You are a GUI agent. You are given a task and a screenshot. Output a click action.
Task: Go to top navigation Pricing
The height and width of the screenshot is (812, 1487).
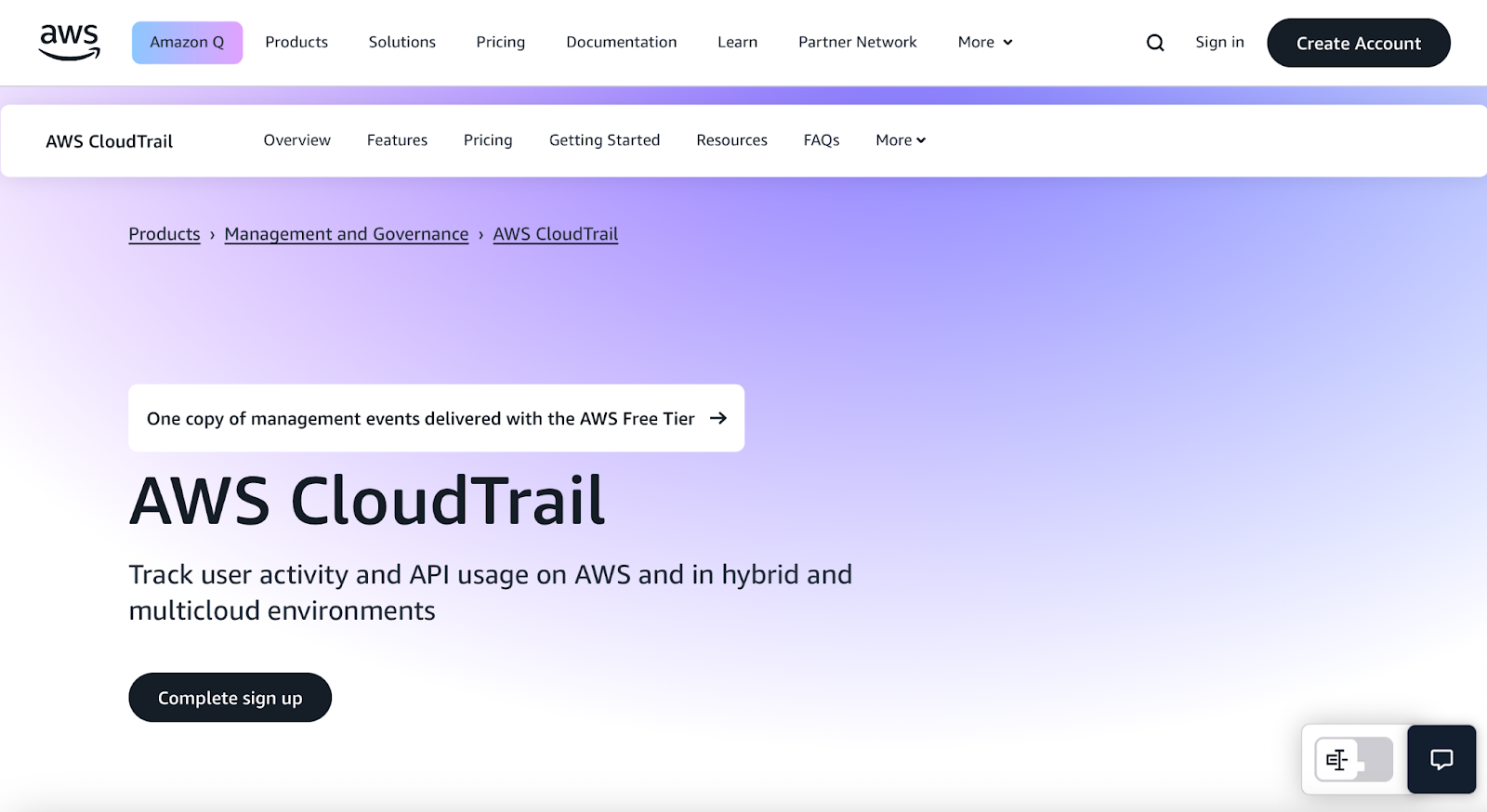tap(501, 42)
